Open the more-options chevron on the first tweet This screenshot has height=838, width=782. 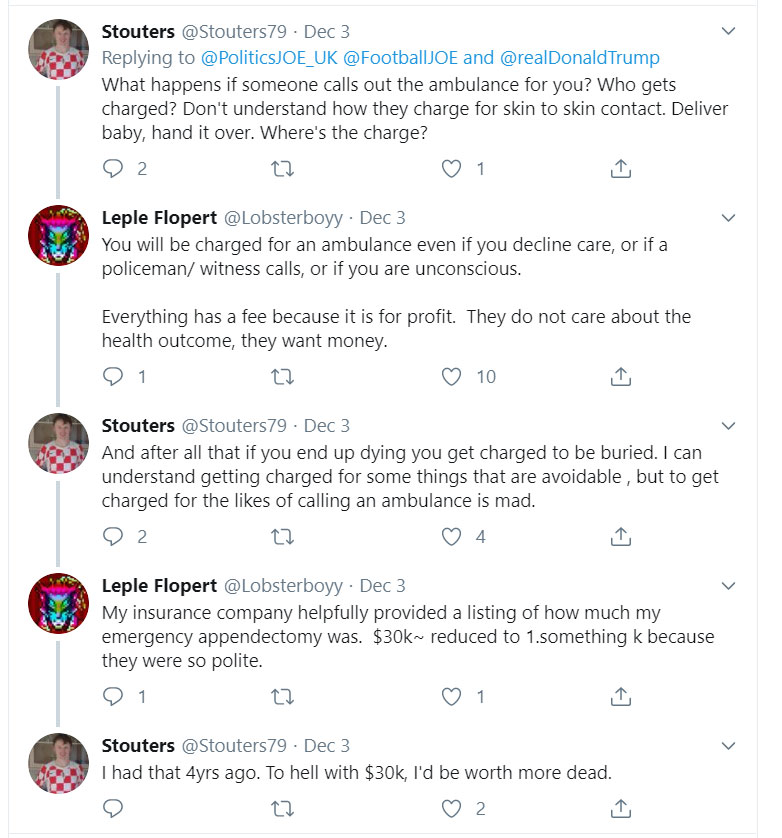729,32
